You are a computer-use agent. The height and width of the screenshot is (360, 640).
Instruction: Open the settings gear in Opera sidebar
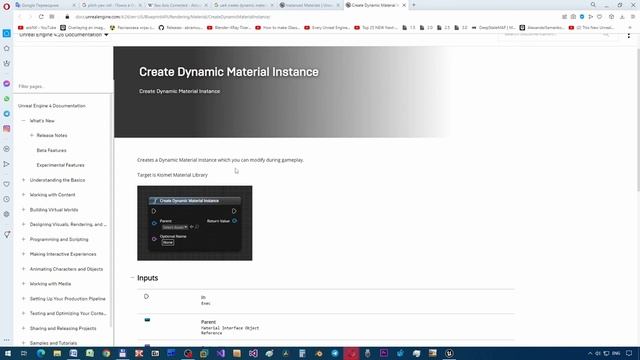tap(7, 214)
